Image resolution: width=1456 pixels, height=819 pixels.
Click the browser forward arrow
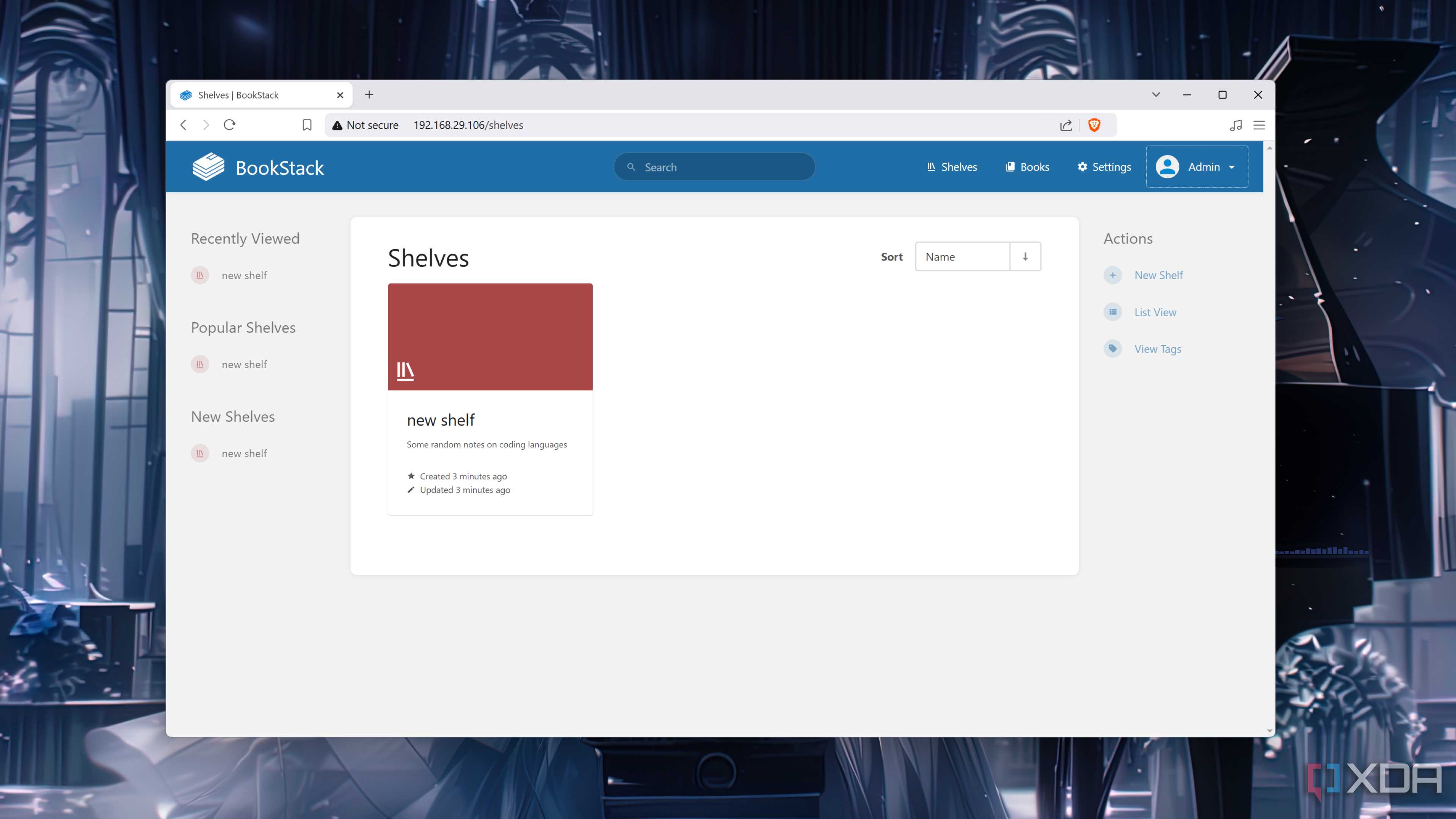click(206, 125)
